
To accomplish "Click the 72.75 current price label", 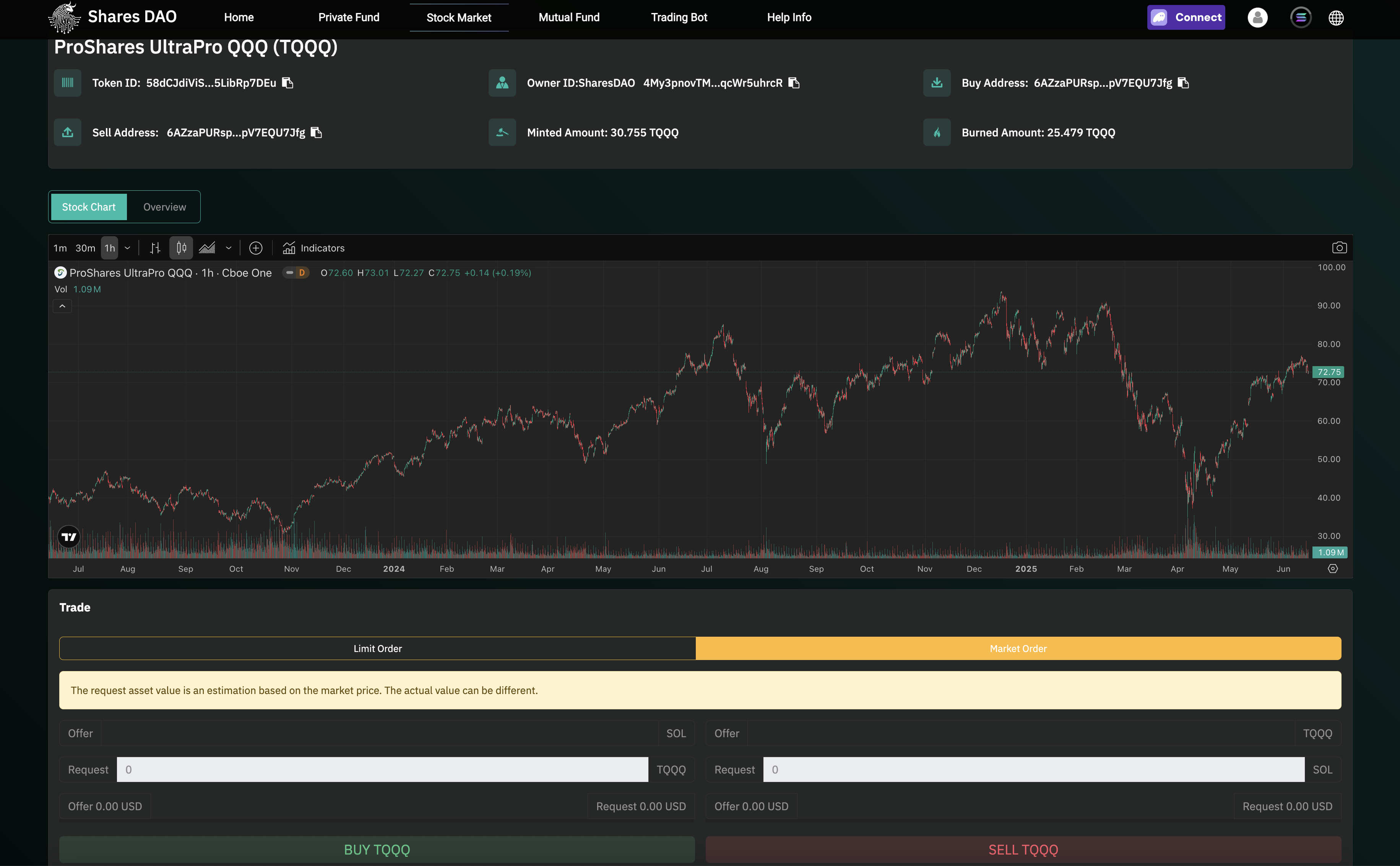I will coord(1329,372).
